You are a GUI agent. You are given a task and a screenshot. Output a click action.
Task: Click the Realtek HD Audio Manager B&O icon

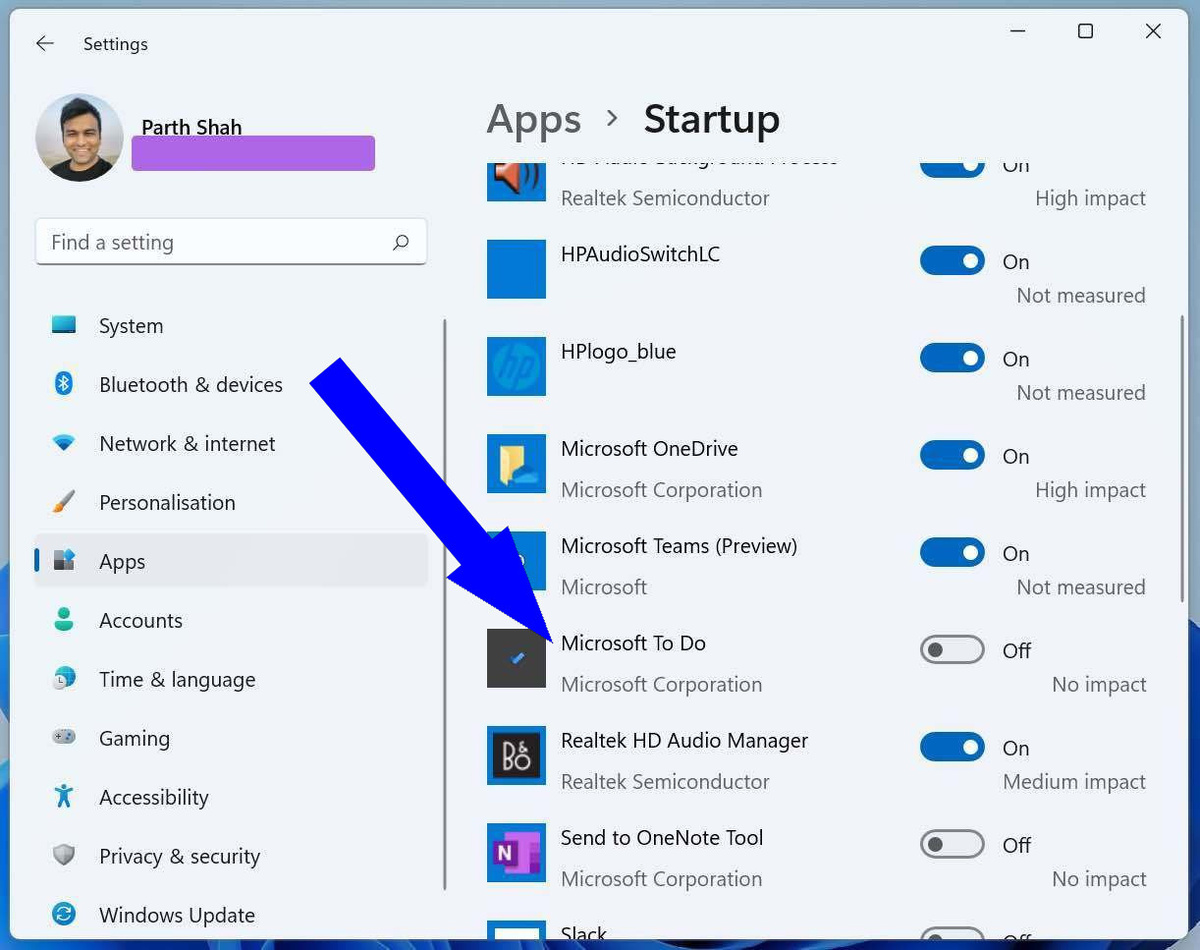tap(516, 755)
